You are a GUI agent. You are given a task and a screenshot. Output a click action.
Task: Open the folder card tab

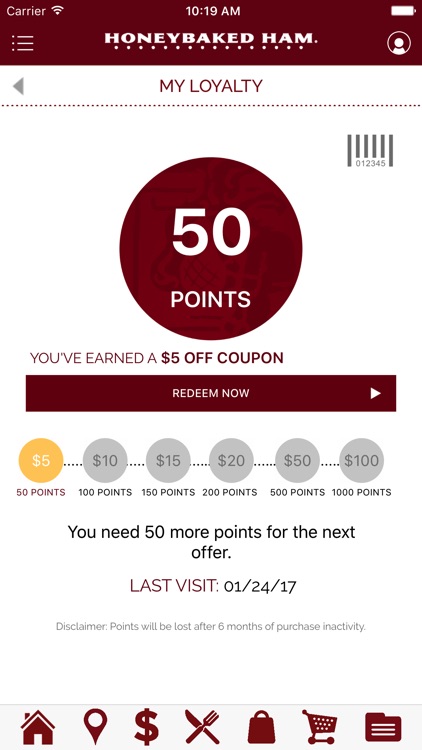383,728
